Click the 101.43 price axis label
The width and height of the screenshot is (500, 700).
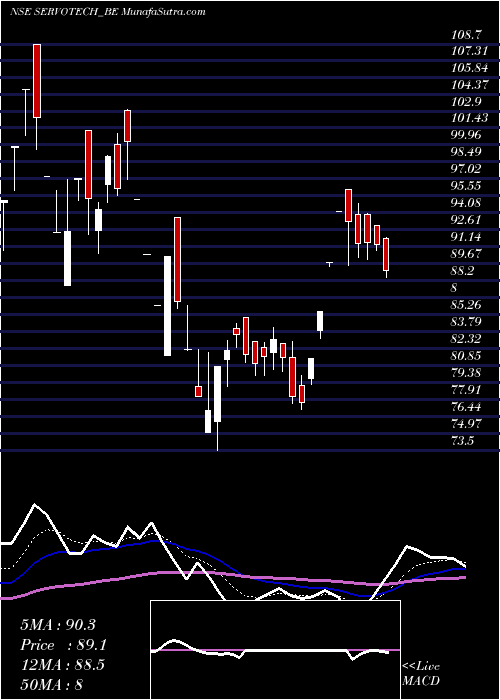coord(471,119)
